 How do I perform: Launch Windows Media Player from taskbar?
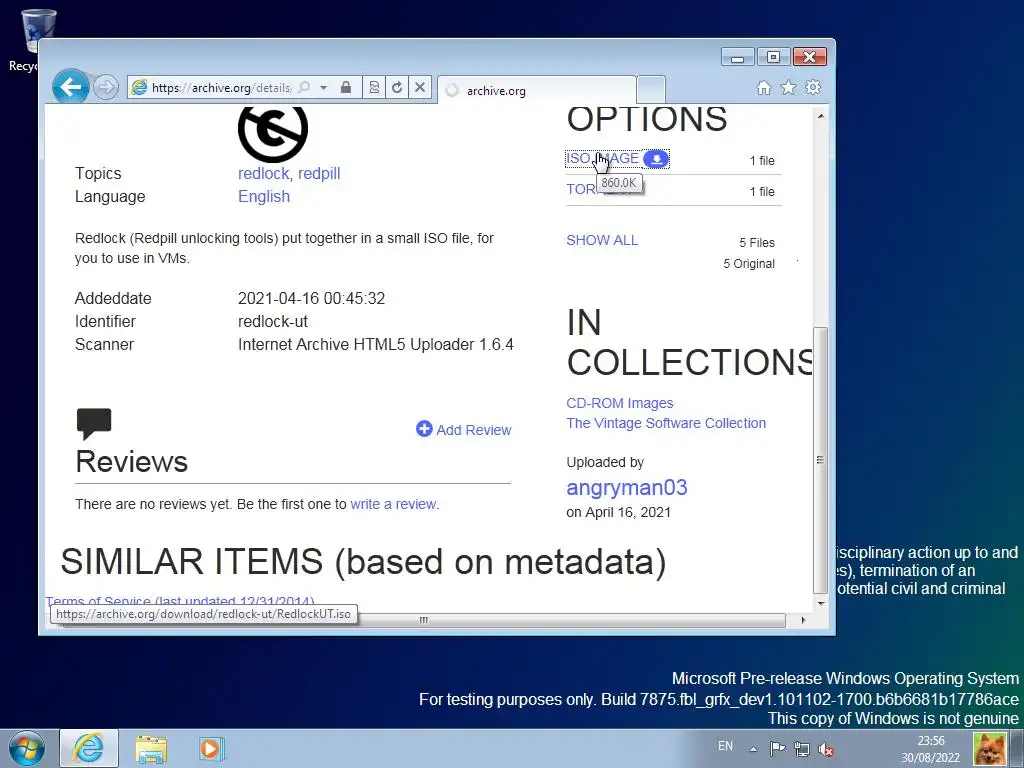[x=212, y=748]
